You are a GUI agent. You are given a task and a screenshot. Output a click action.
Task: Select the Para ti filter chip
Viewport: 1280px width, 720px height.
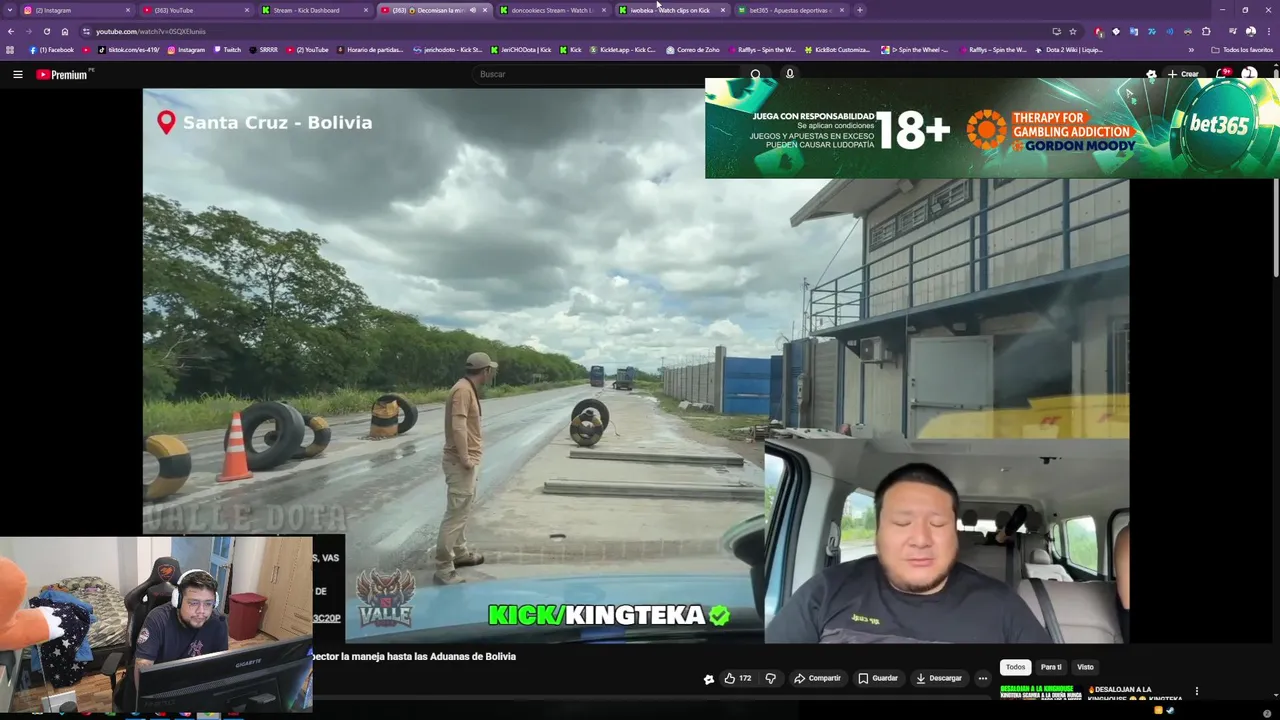pyautogui.click(x=1051, y=667)
